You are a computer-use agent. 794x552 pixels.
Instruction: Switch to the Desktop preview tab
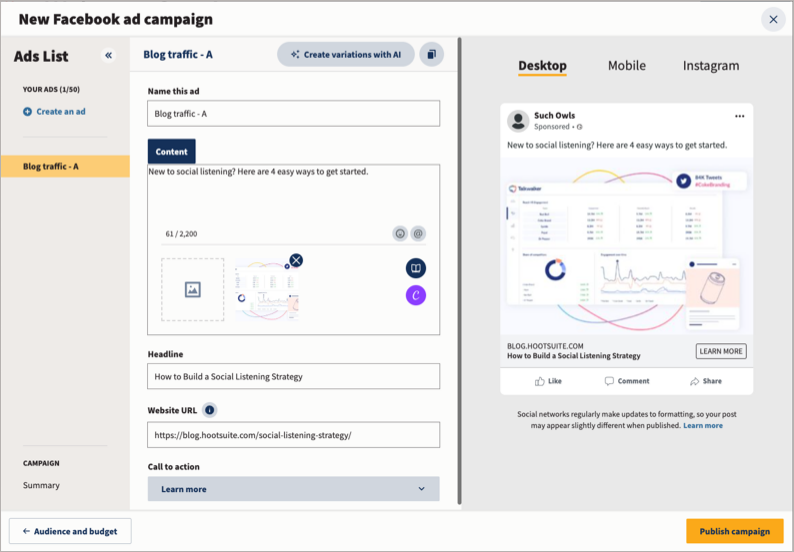click(x=542, y=65)
